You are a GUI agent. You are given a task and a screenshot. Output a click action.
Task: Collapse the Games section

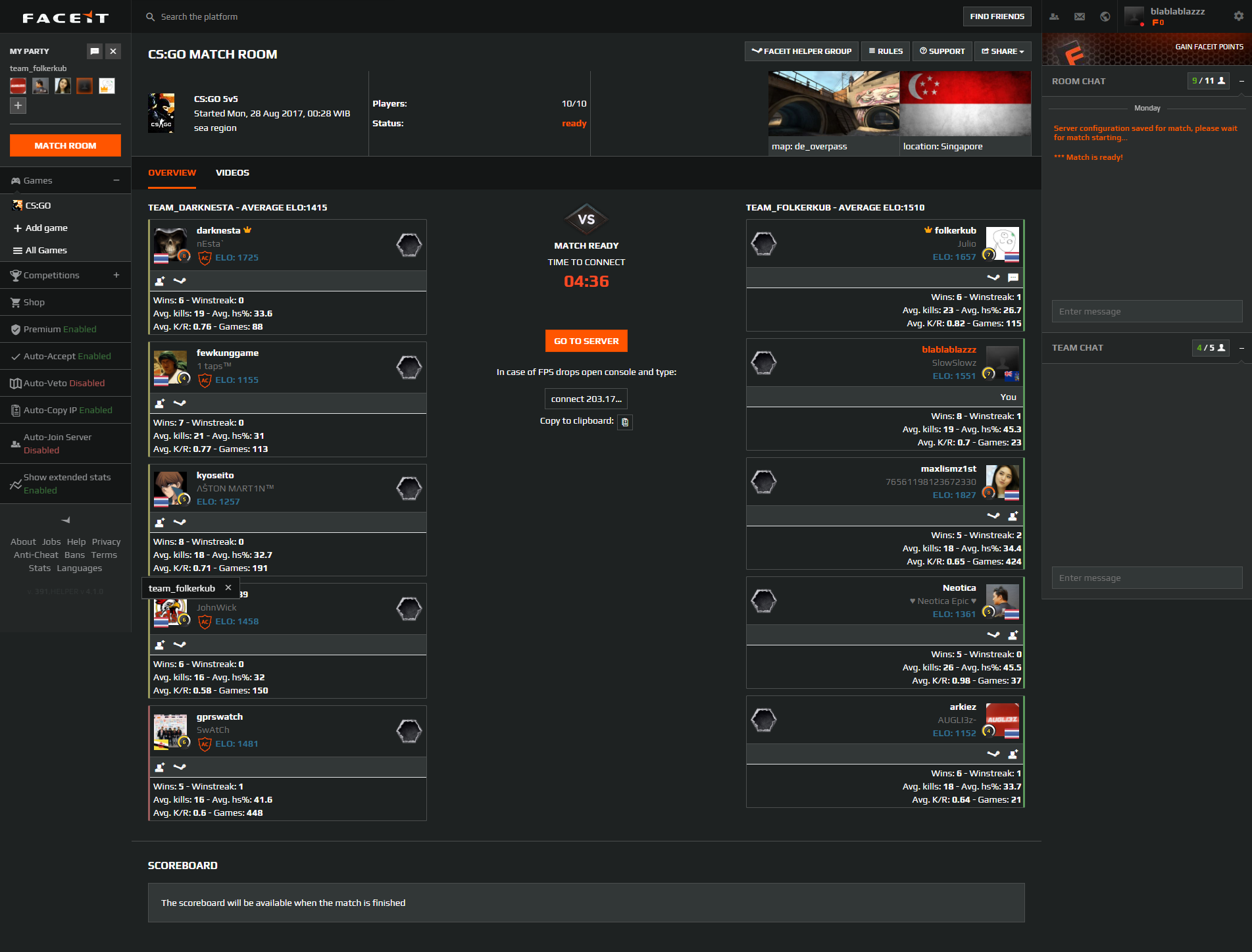pos(116,180)
